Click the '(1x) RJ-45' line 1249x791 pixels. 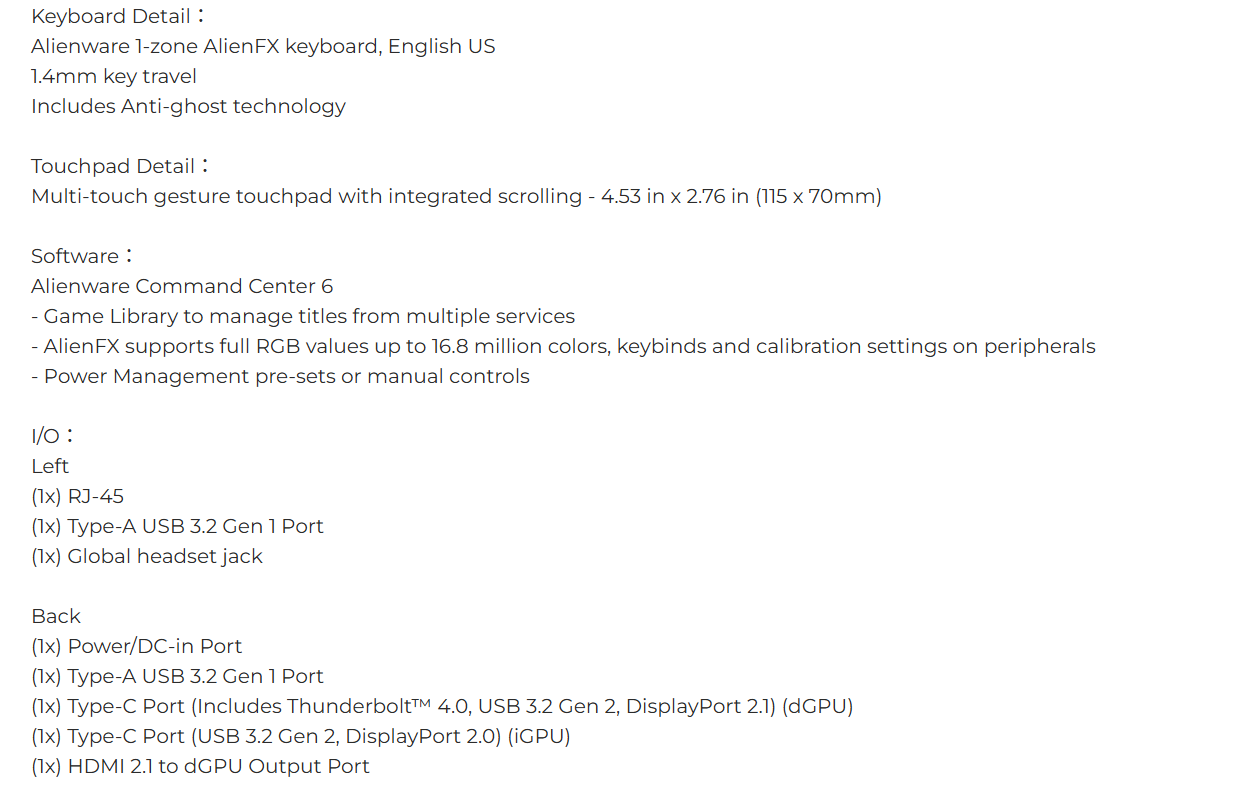77,497
